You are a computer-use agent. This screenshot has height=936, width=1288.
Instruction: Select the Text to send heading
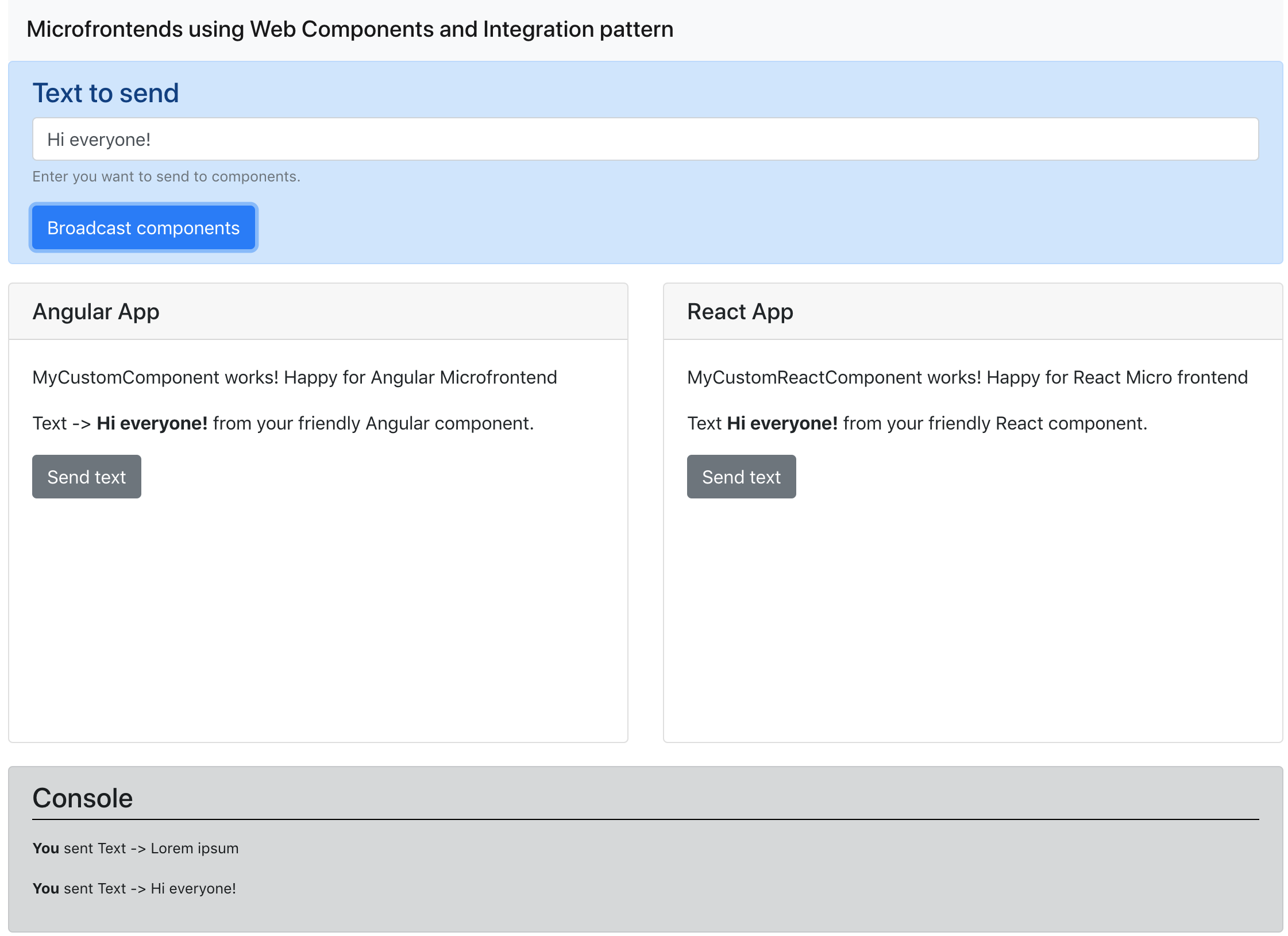(x=106, y=93)
